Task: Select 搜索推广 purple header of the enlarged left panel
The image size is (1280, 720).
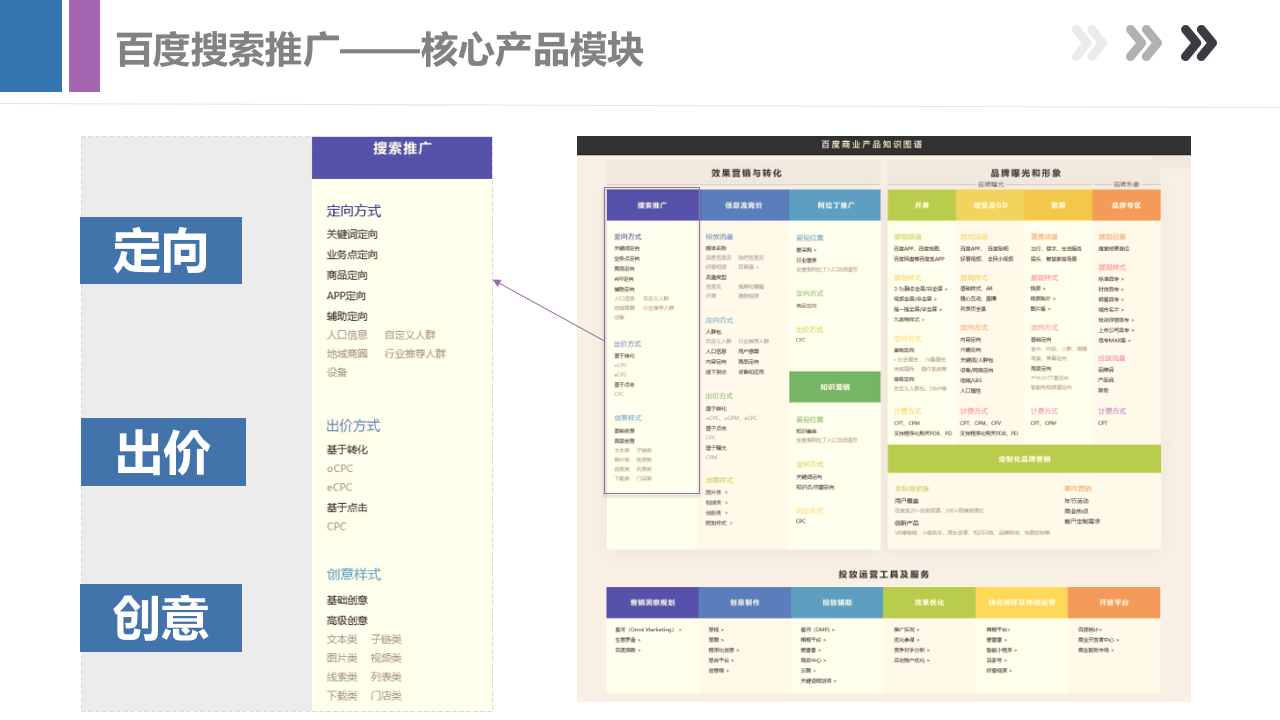Action: [x=402, y=158]
